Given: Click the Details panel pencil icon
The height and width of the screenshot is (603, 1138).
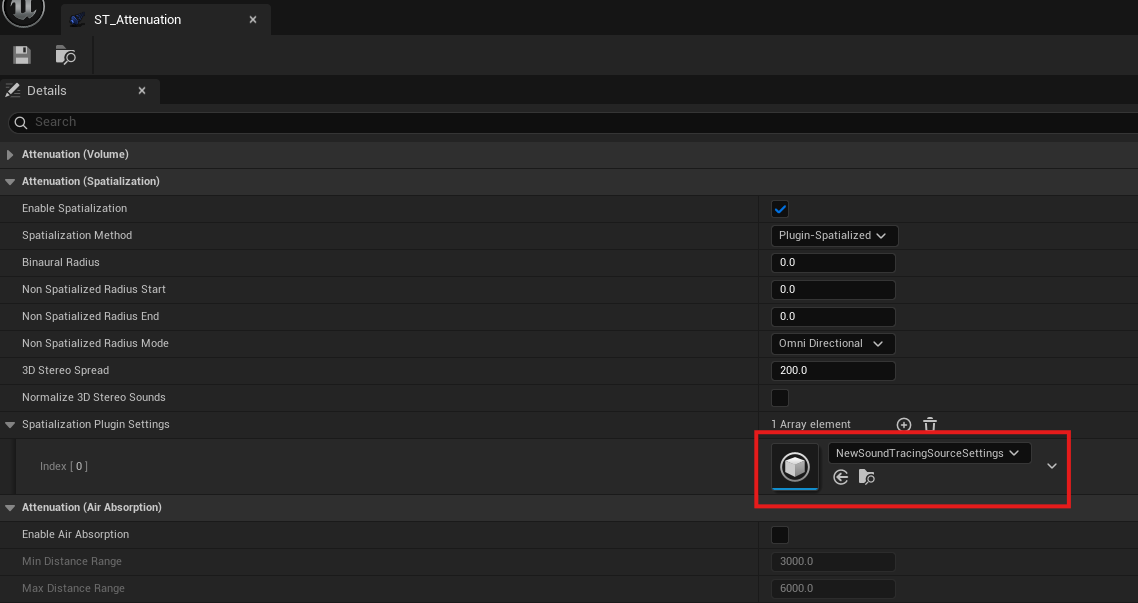Looking at the screenshot, I should 12,90.
